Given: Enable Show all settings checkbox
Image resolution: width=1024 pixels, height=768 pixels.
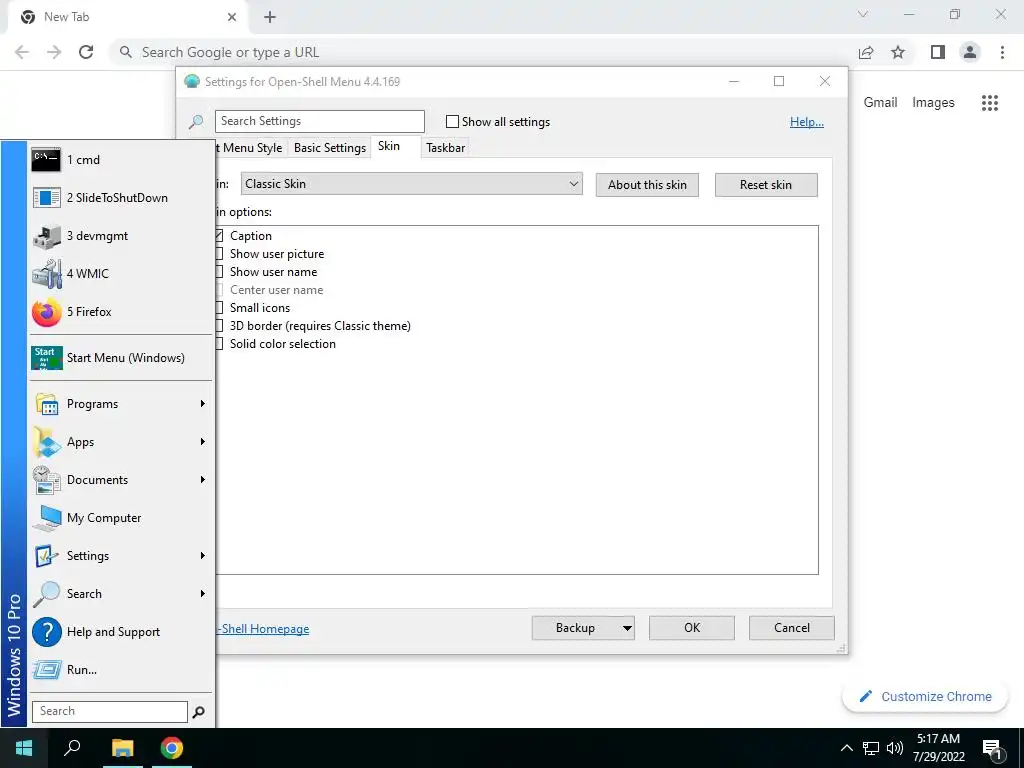Looking at the screenshot, I should [452, 121].
